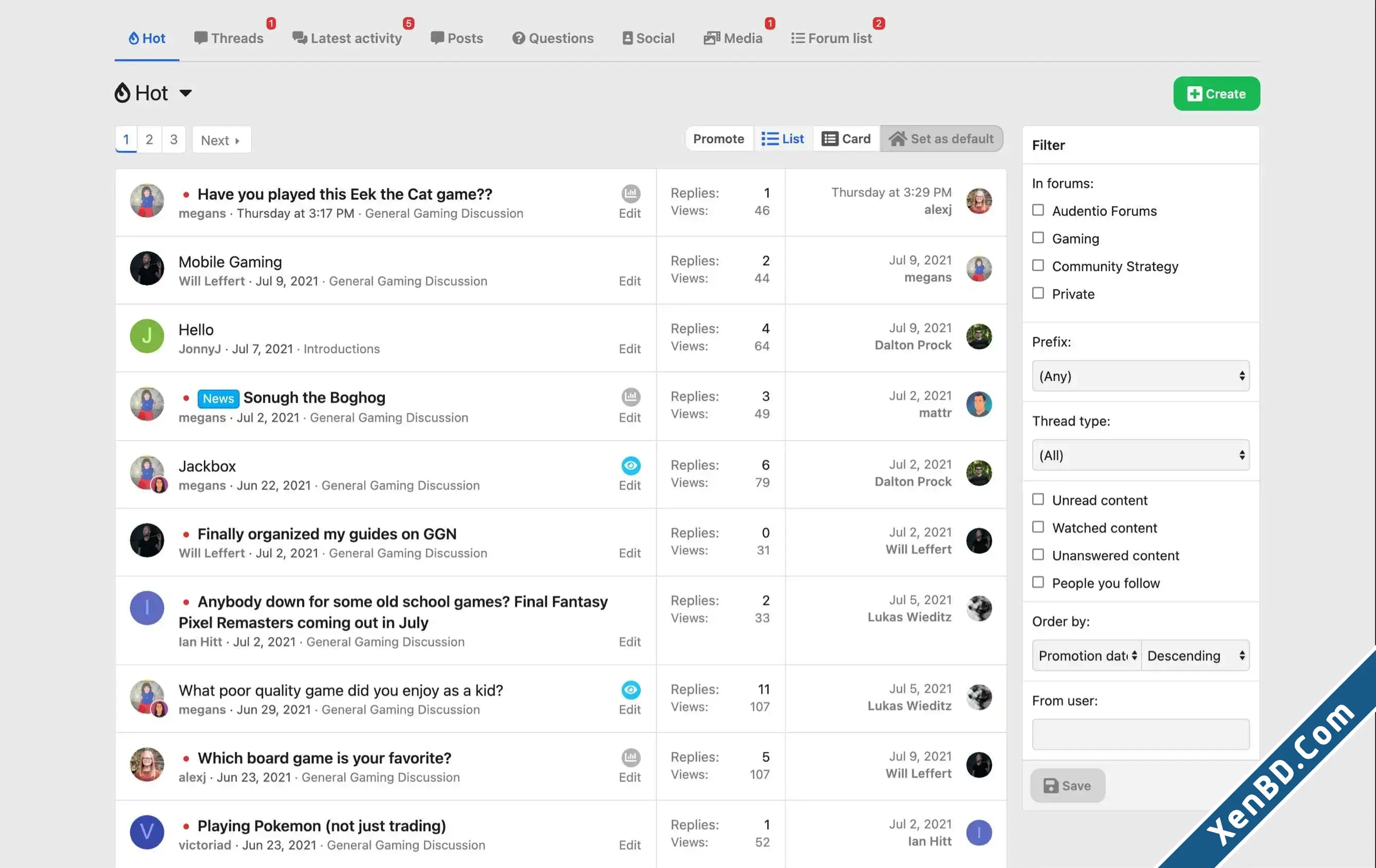
Task: Open victoriad V avatar
Action: (147, 832)
